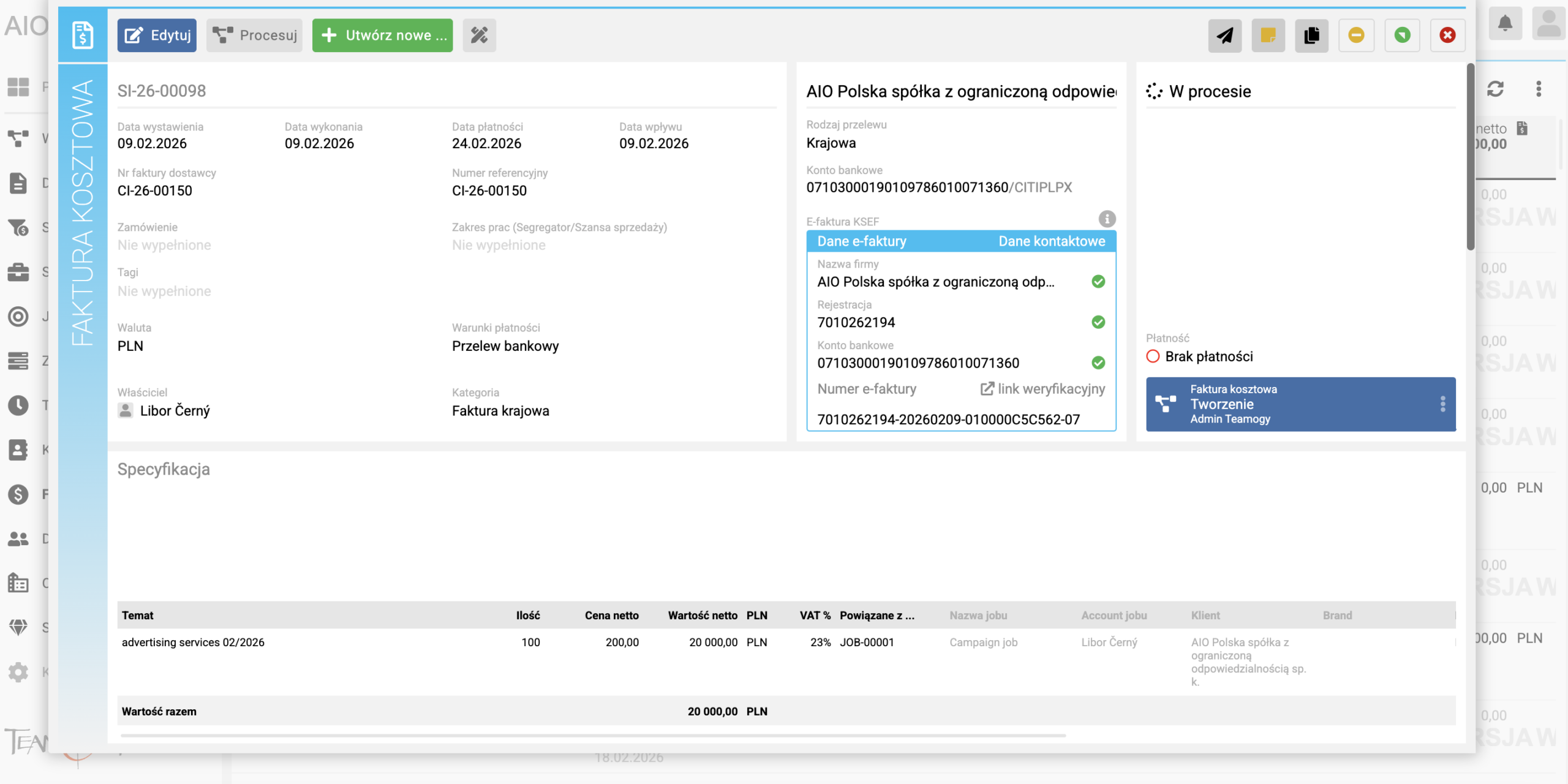Click the yellow sticky note icon
This screenshot has width=1568, height=784.
pyautogui.click(x=1268, y=36)
